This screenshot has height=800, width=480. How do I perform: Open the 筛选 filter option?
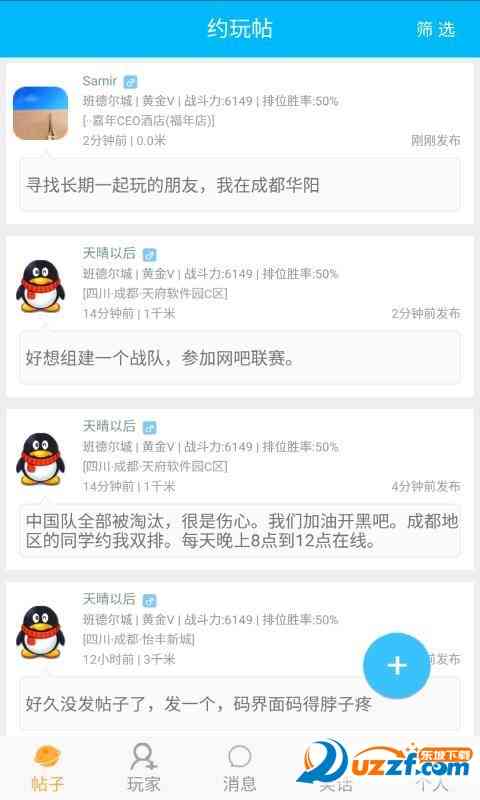pos(435,29)
